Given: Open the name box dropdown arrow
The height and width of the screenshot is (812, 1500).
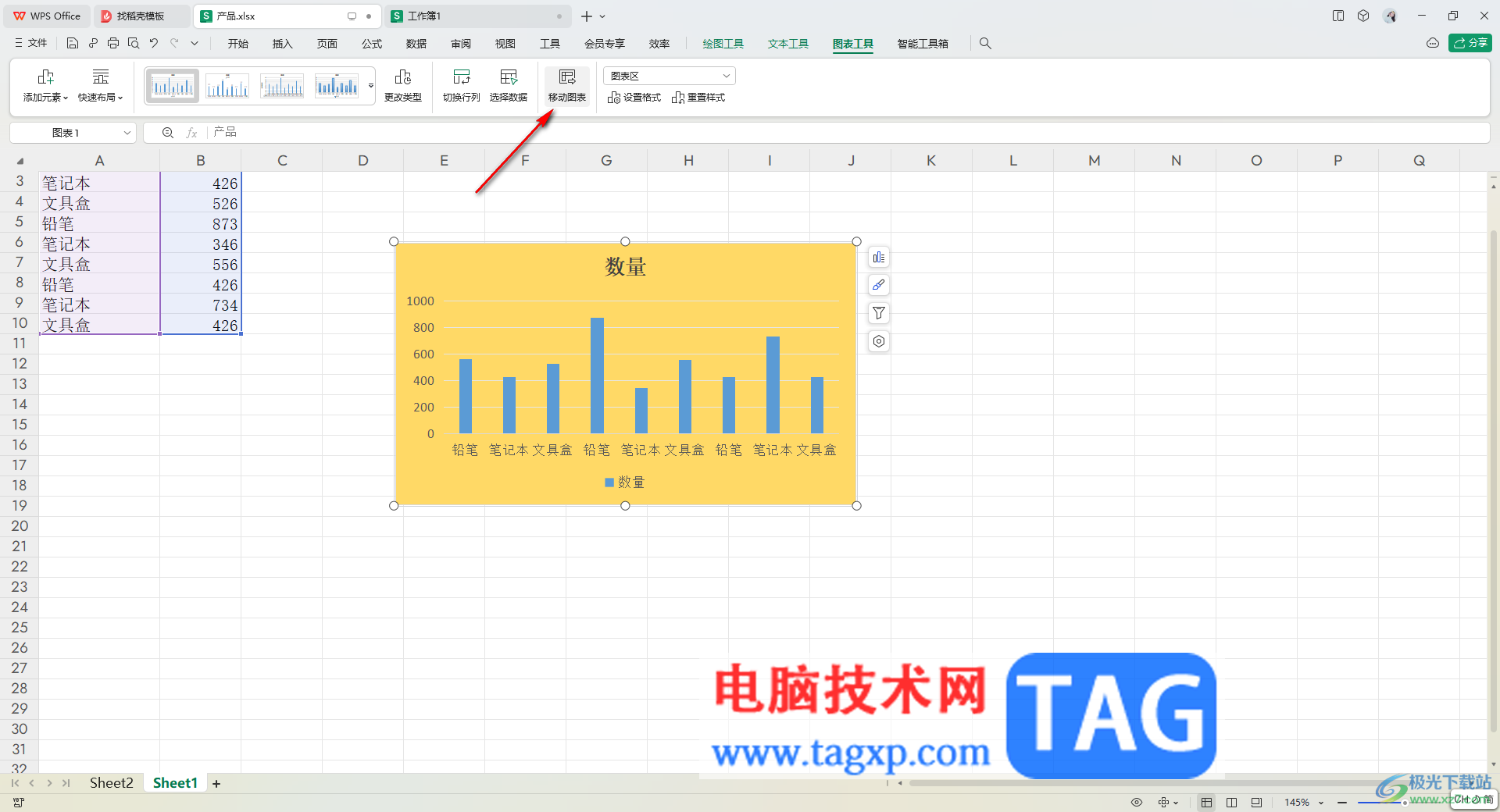Looking at the screenshot, I should coord(127,133).
